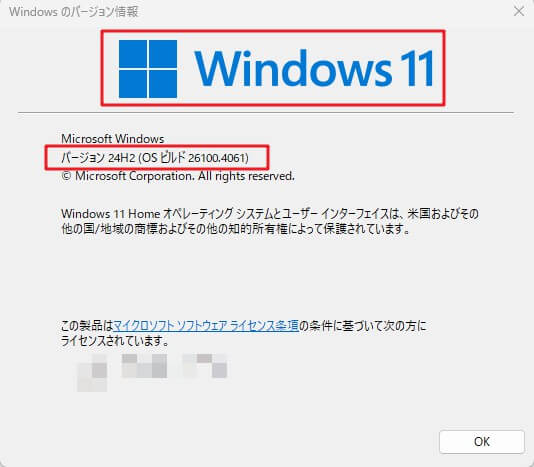Click the copyright symbol before Microsoft Corporation

coord(66,176)
